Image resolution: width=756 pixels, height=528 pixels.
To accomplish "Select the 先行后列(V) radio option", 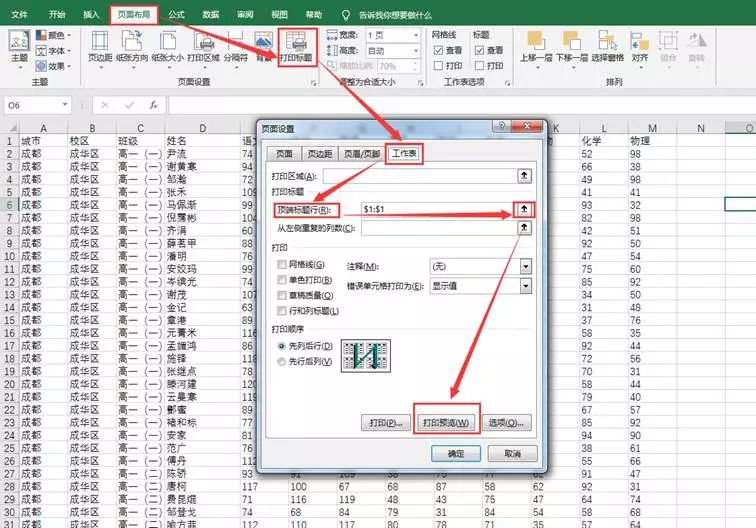I will pos(282,362).
